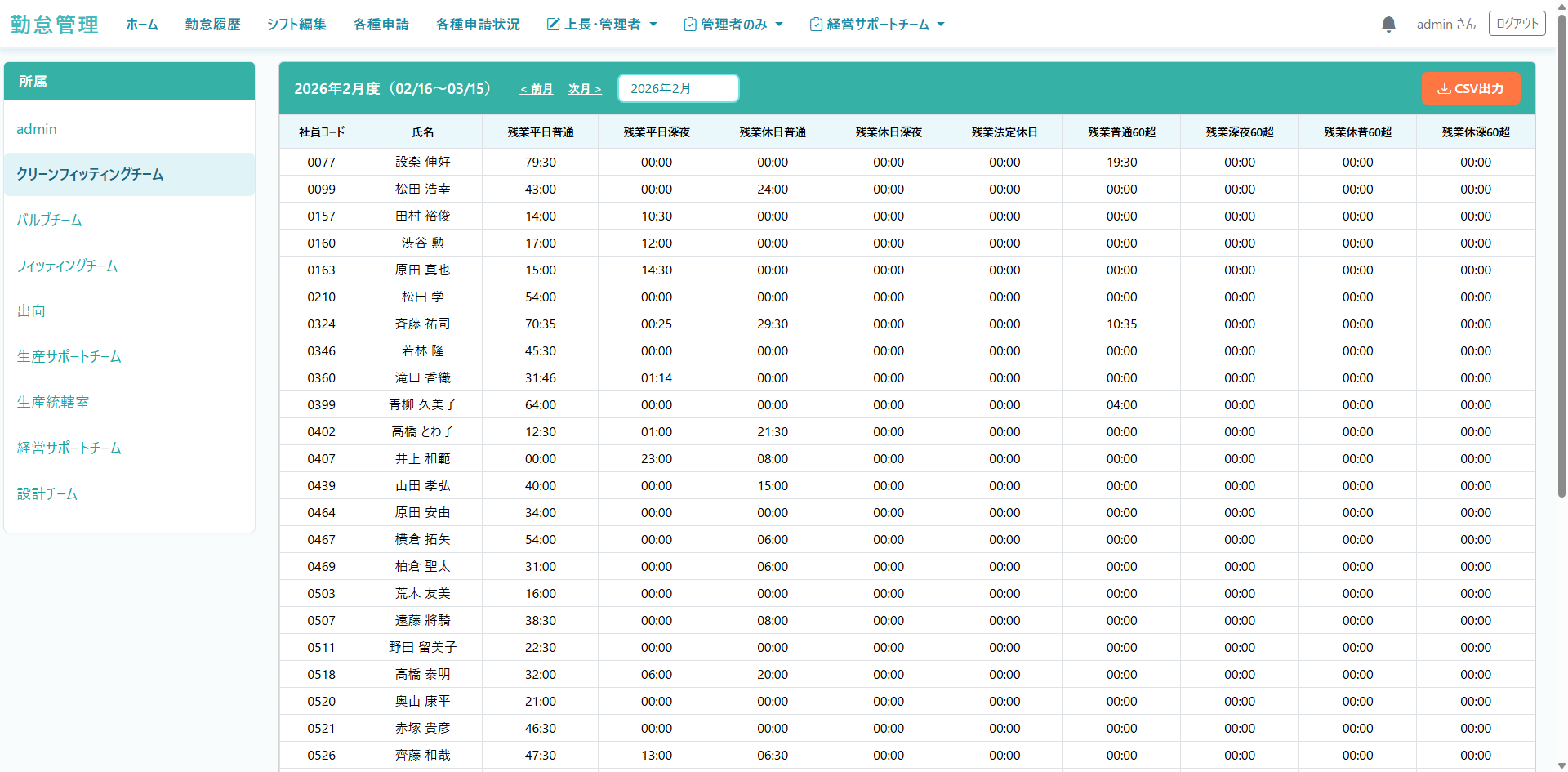Select 経営サポートチーム in the 所属 sidebar
1568x772 pixels.
[x=129, y=448]
